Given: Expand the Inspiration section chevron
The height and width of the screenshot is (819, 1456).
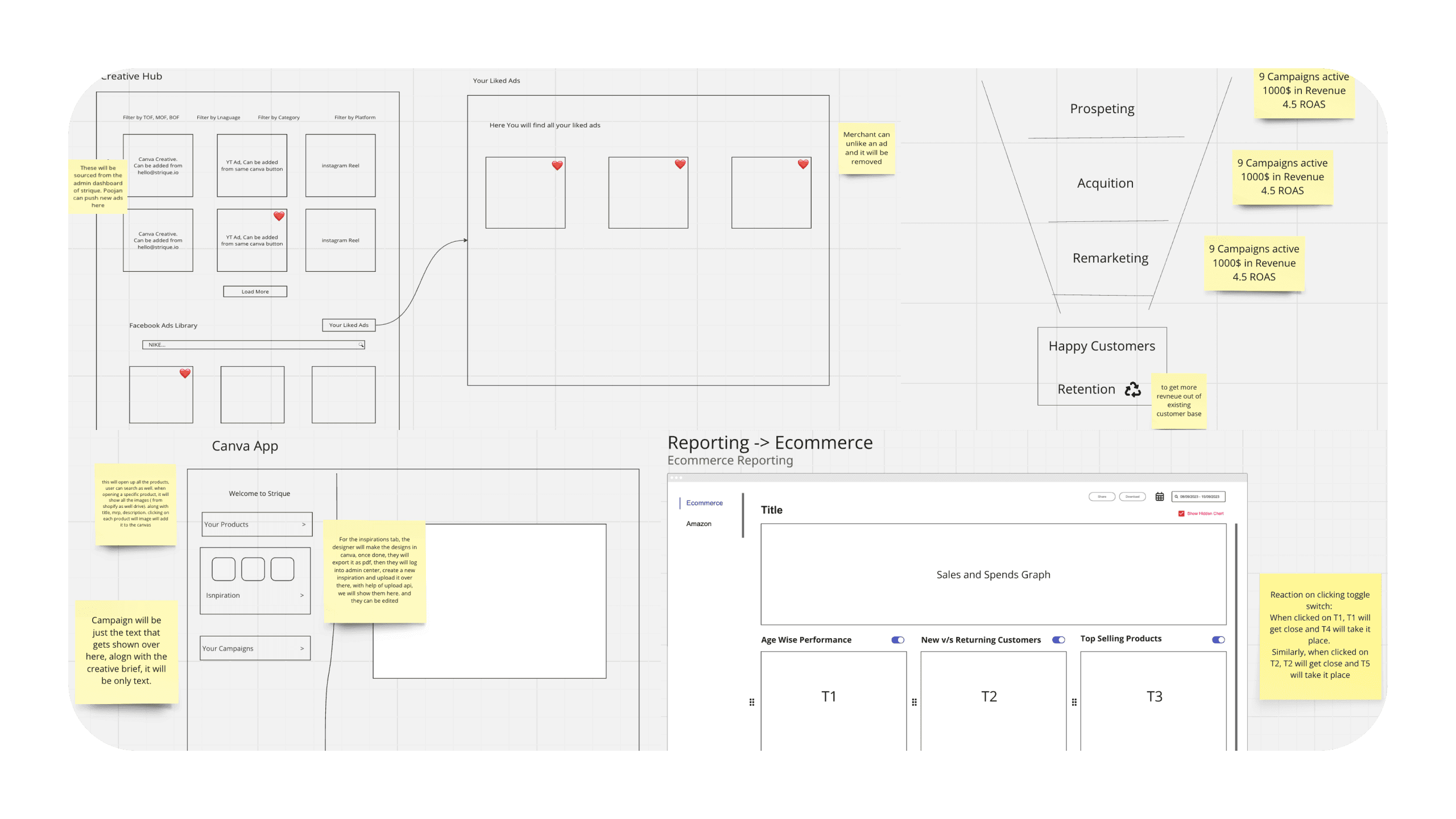Looking at the screenshot, I should (302, 595).
